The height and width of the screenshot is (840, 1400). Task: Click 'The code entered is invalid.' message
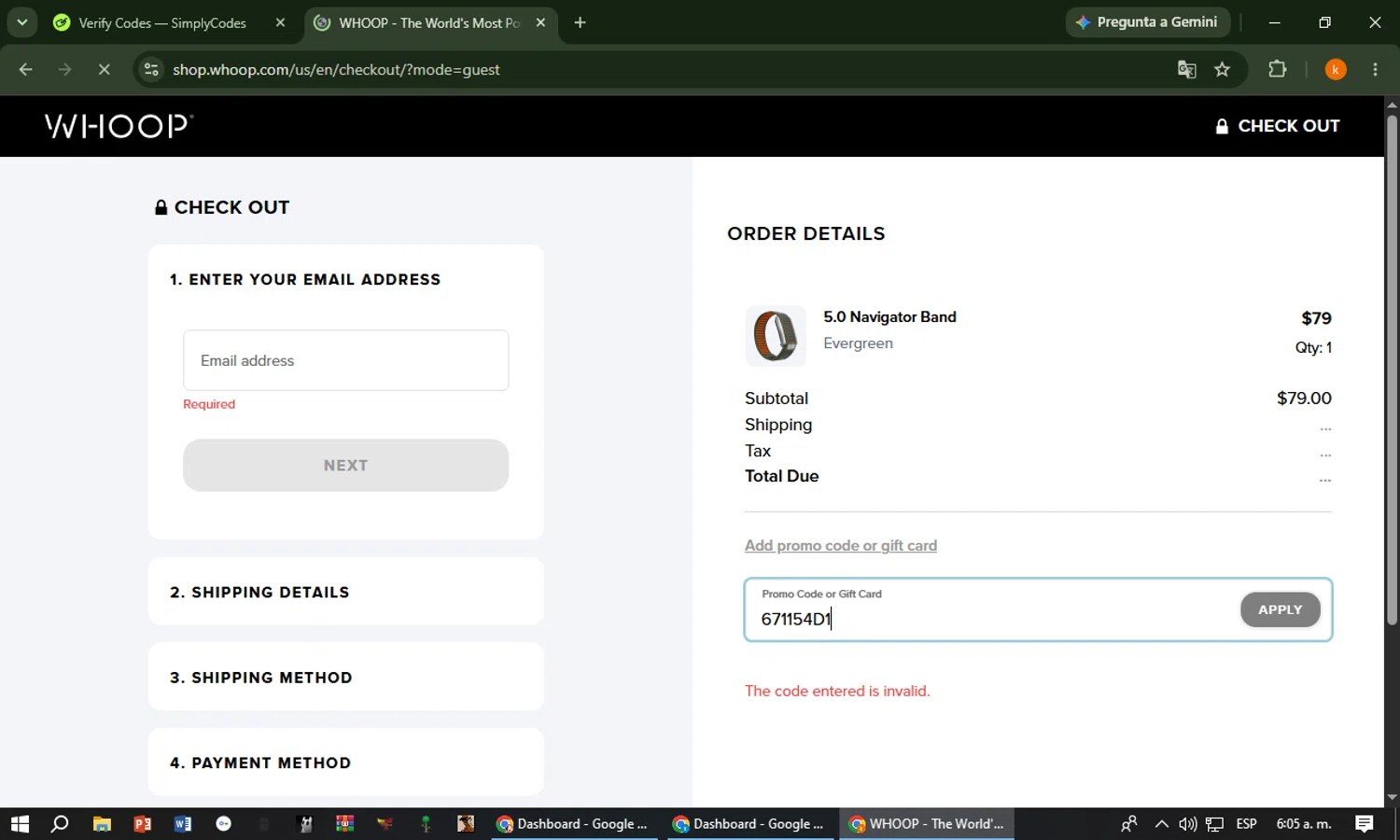coord(837,691)
